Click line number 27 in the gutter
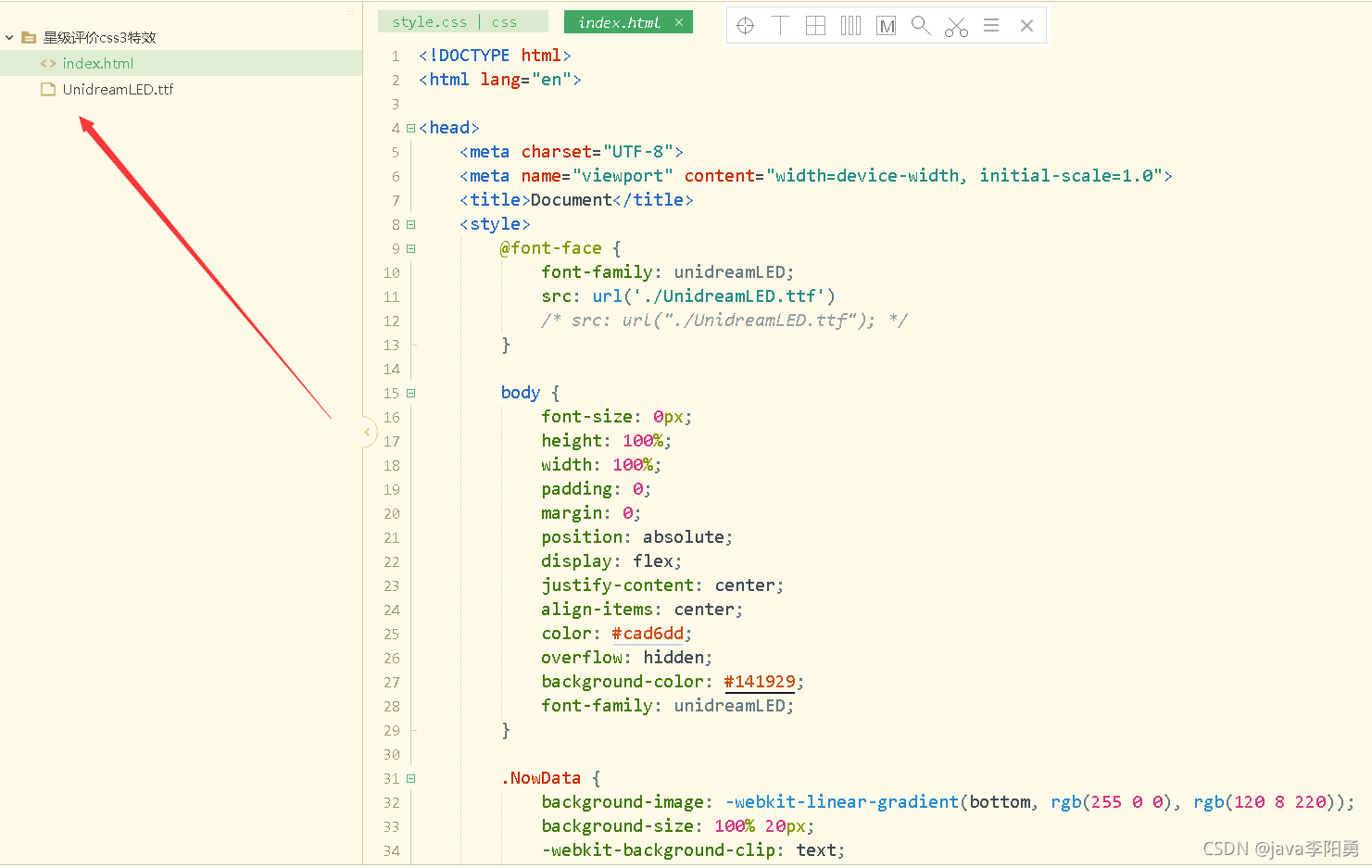The image size is (1372, 868). click(392, 683)
